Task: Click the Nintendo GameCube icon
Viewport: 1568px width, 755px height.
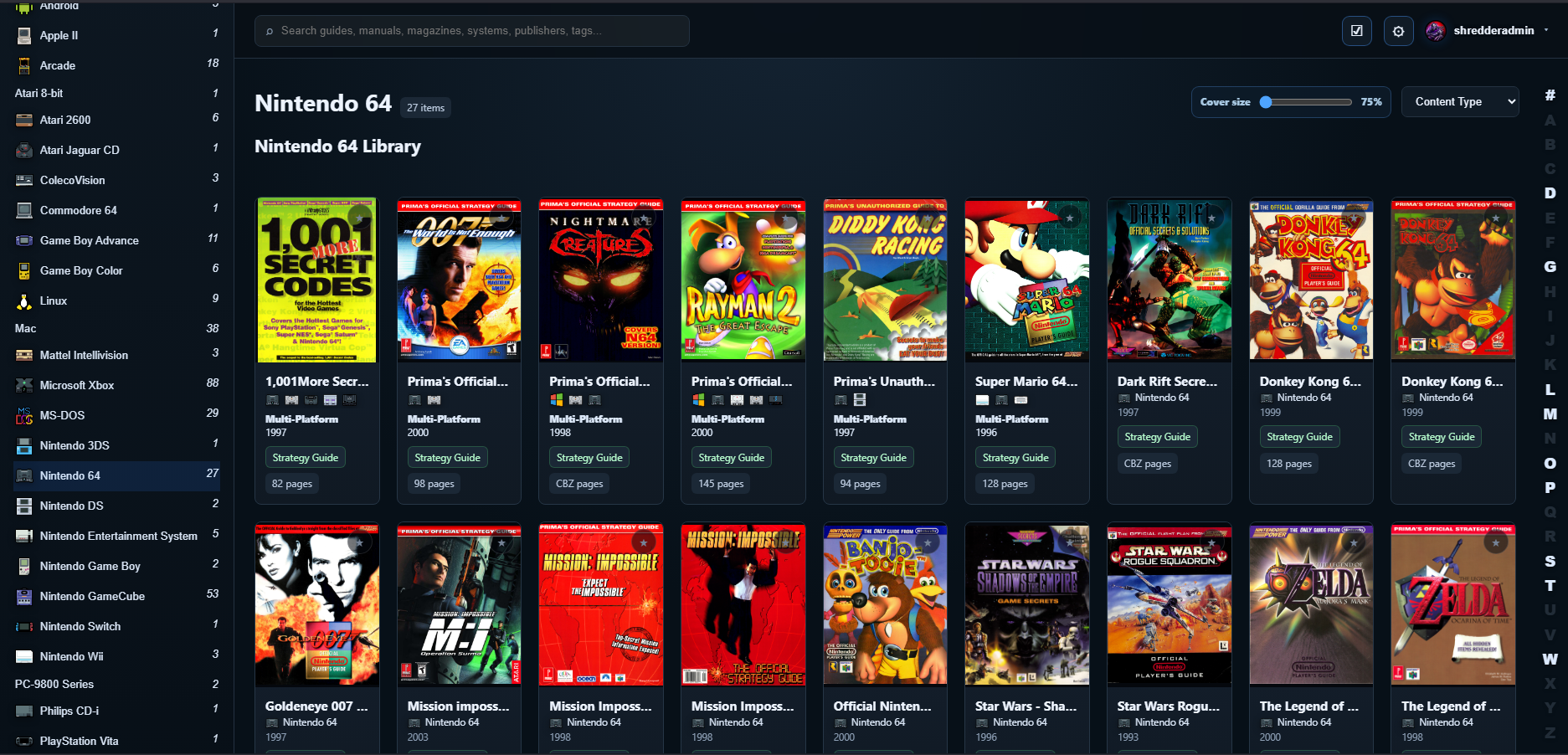Action: coord(24,596)
